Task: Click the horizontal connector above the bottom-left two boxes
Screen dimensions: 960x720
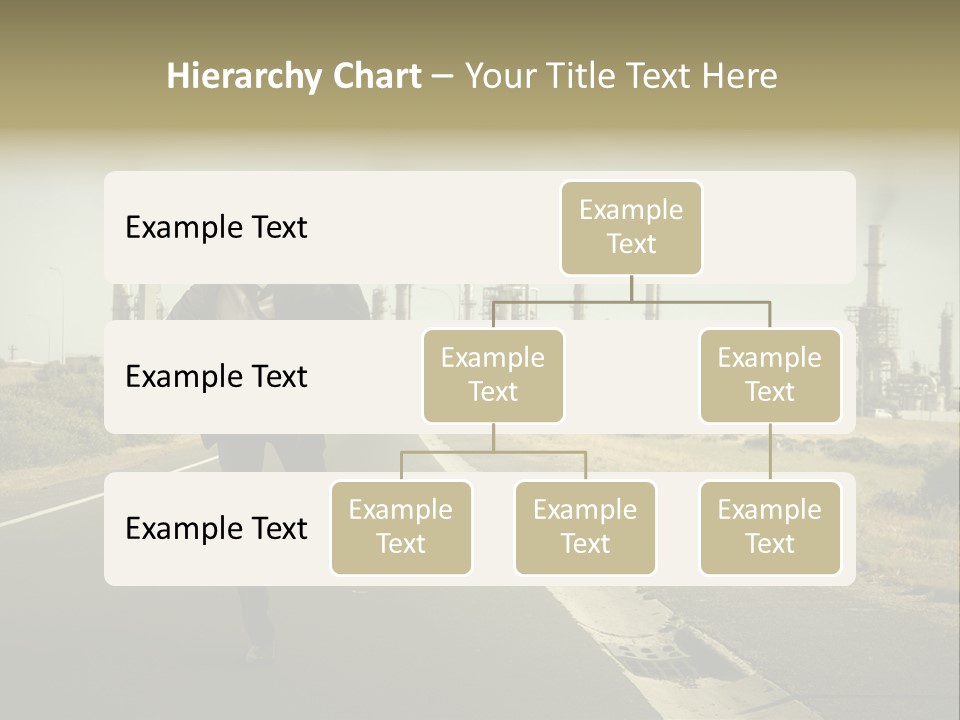Action: [x=493, y=452]
